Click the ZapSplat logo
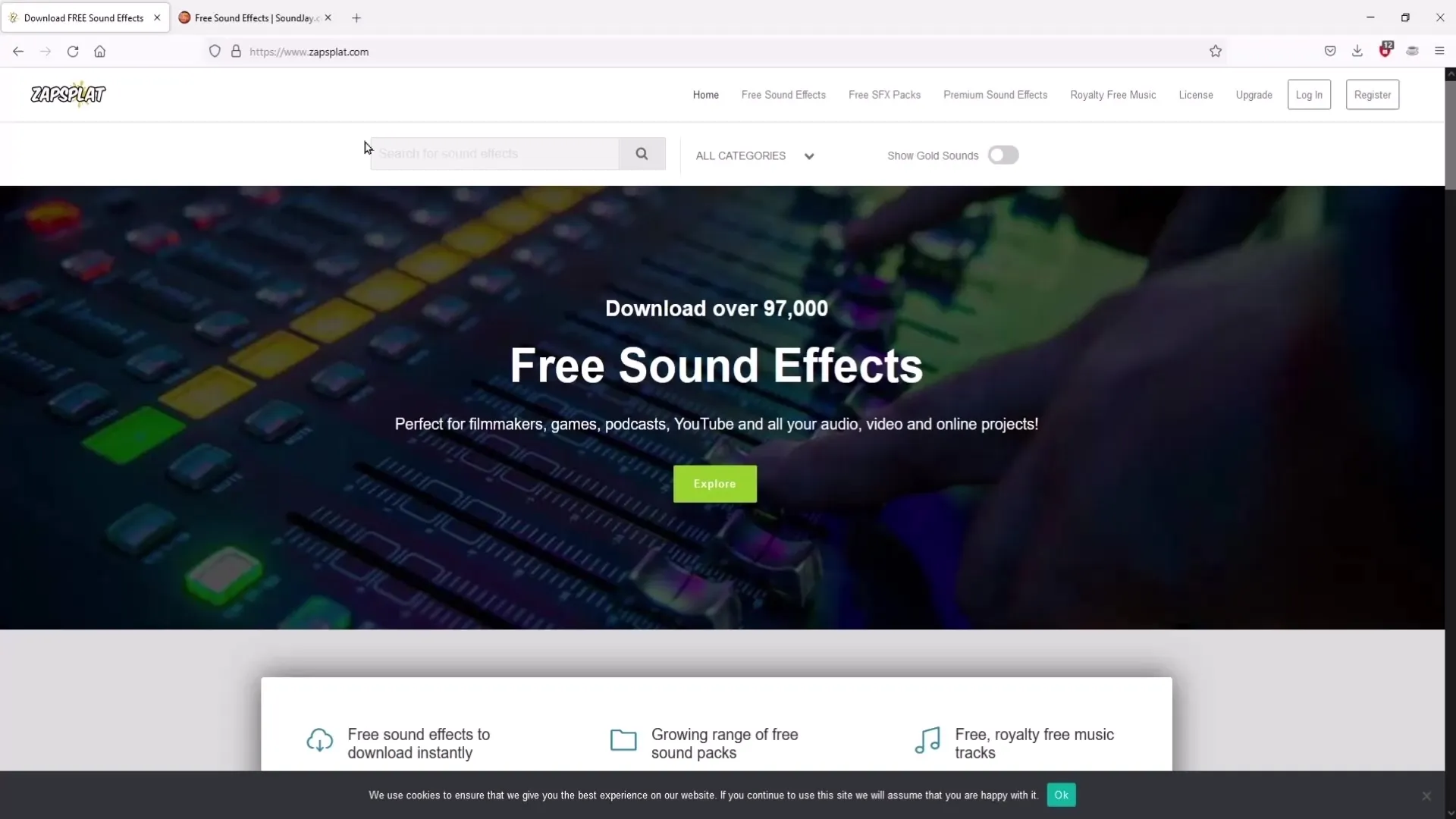Screen dimensions: 1456x819 (68, 94)
